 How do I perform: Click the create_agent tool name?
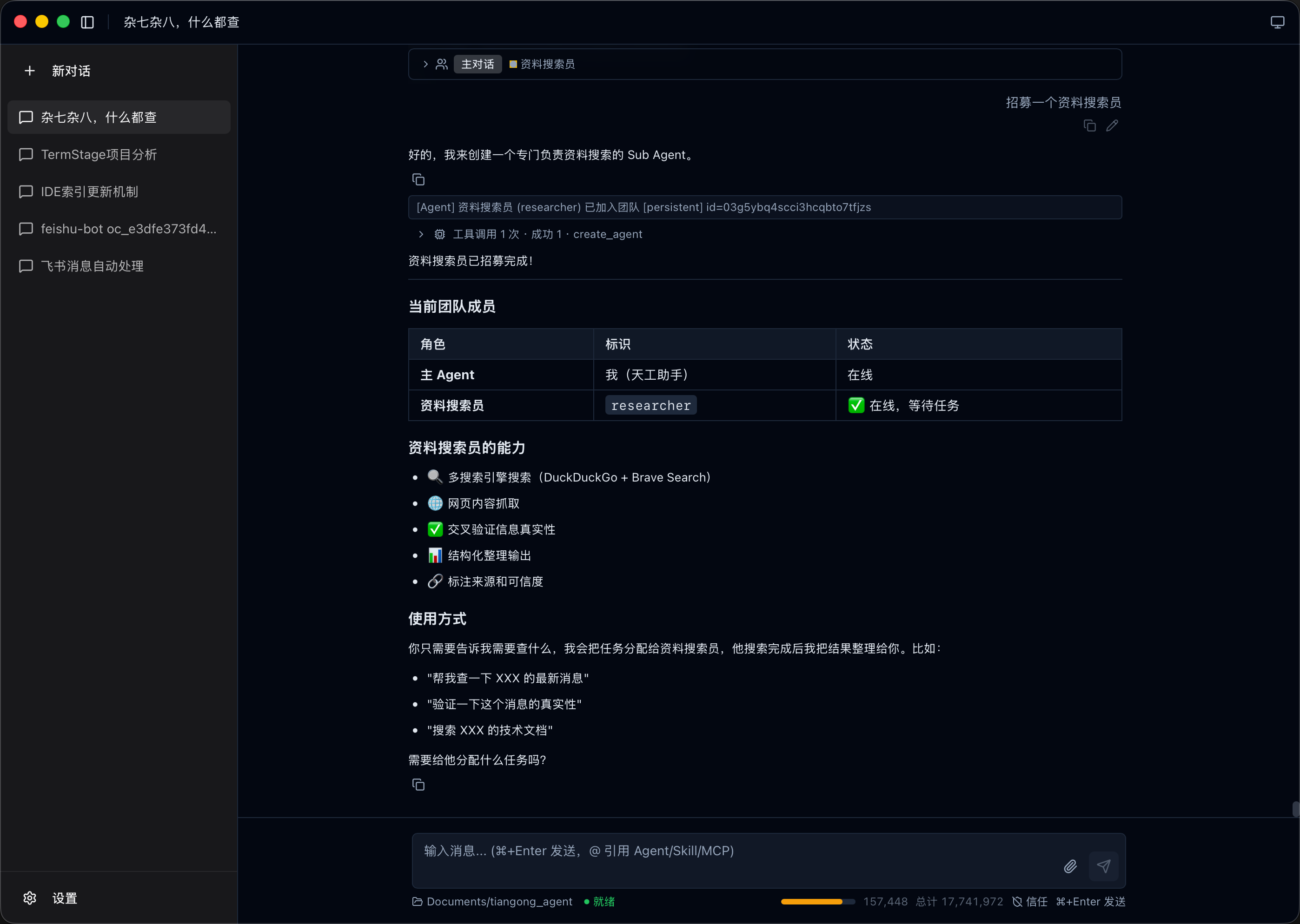click(607, 234)
